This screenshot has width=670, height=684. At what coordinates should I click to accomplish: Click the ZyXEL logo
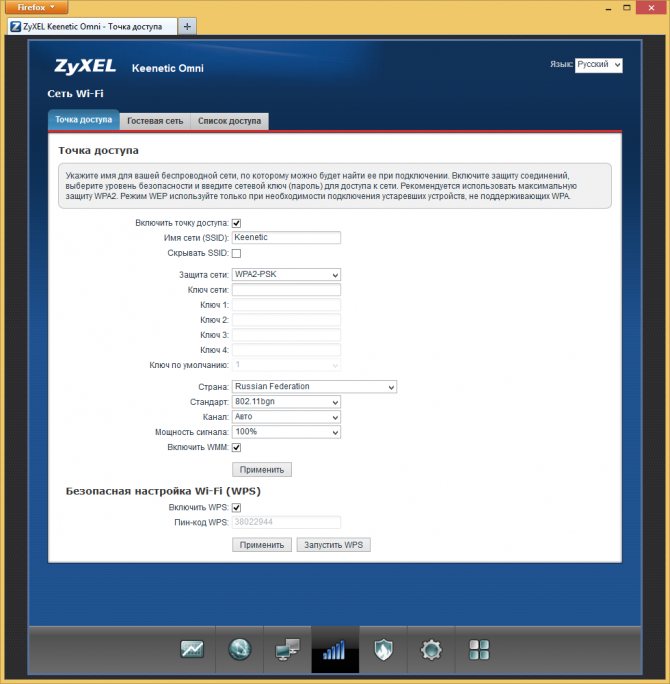[x=85, y=66]
